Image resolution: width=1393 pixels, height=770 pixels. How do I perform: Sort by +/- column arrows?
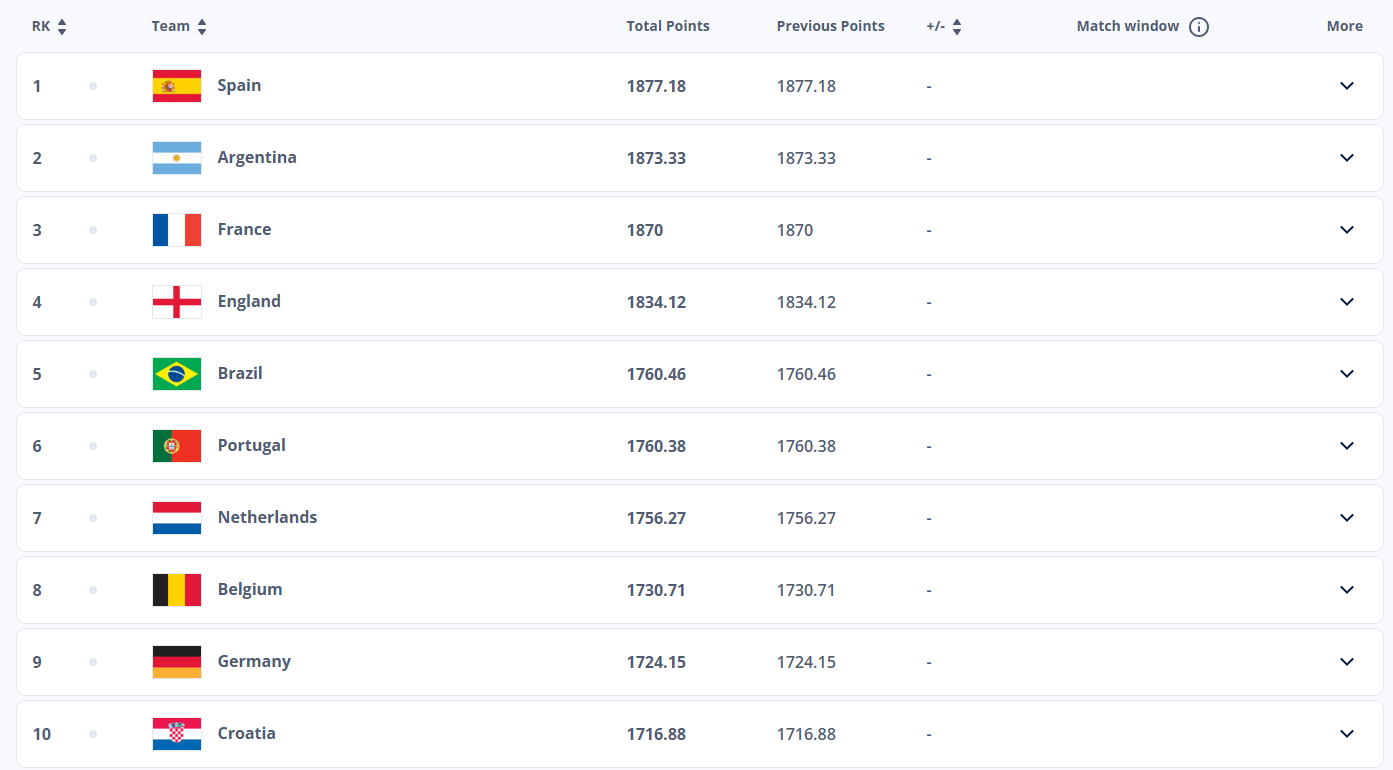pos(957,27)
